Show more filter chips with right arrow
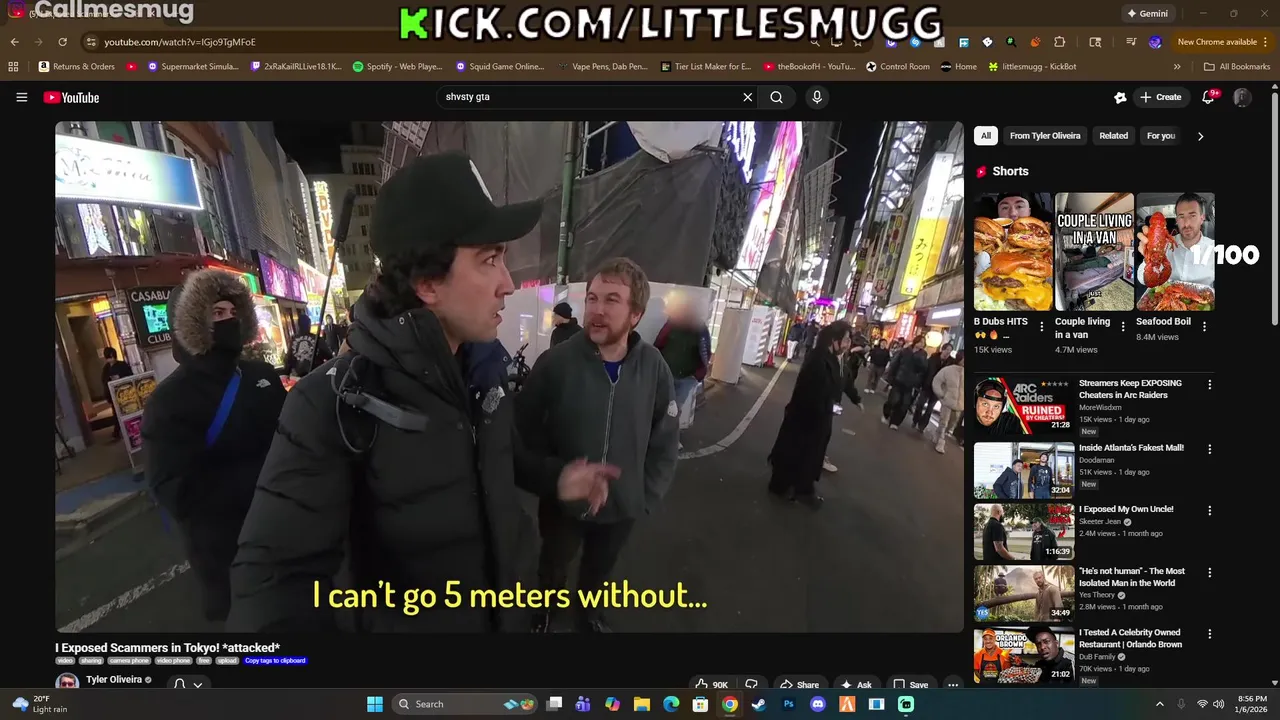 [1200, 136]
